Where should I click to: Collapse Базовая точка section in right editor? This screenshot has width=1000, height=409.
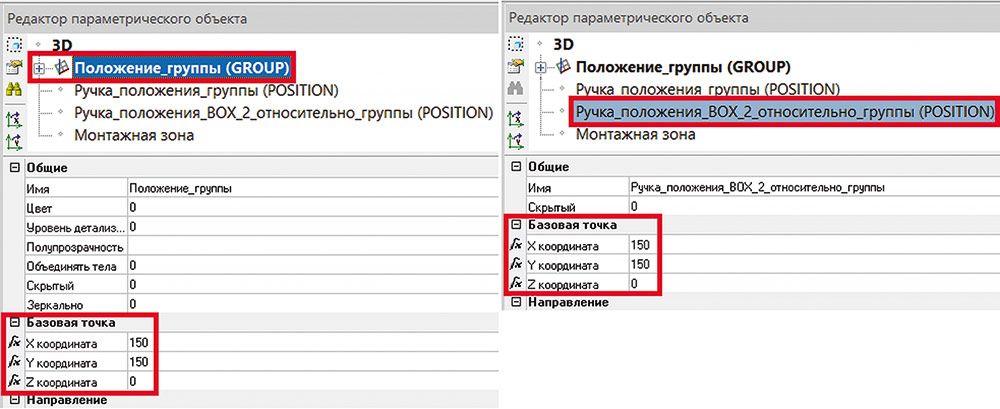click(x=515, y=225)
